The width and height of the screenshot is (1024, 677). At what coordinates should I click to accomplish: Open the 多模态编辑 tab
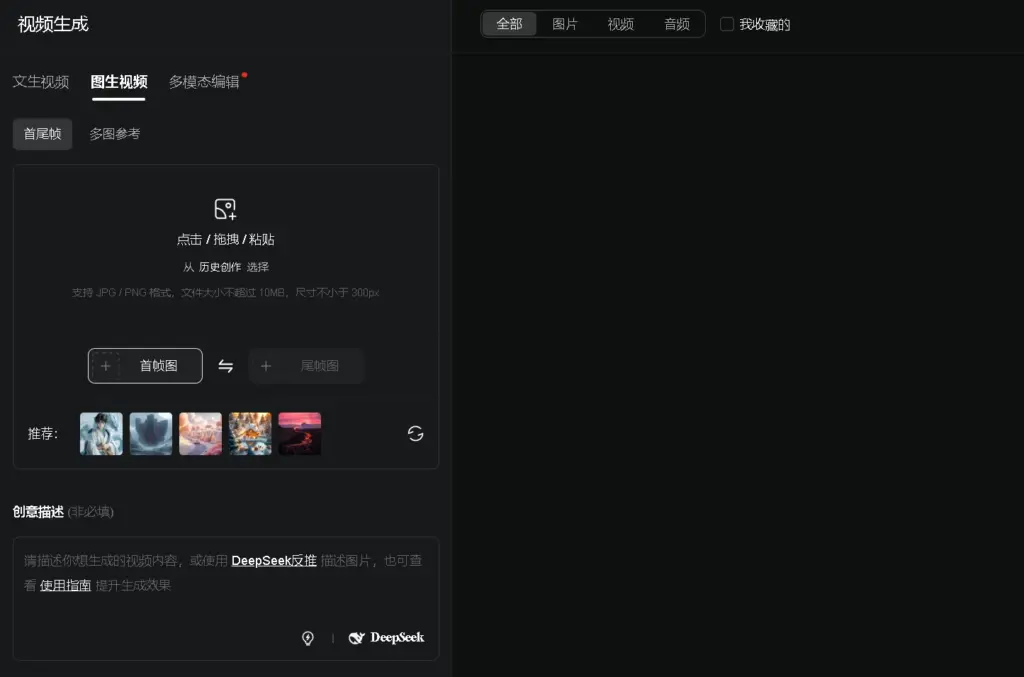coord(204,82)
